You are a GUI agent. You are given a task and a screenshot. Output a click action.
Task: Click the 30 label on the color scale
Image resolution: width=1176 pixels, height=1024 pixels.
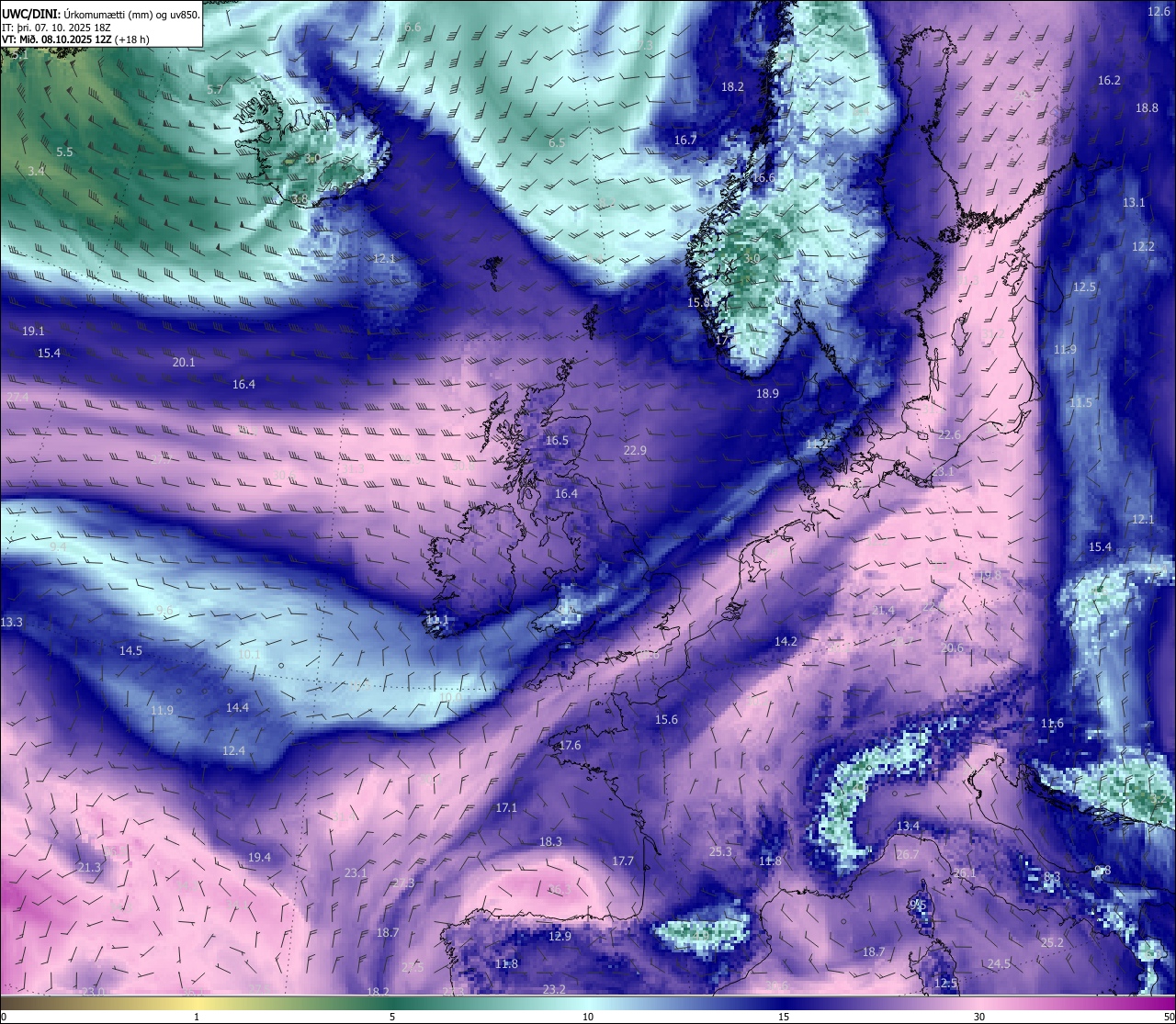pos(979,1017)
